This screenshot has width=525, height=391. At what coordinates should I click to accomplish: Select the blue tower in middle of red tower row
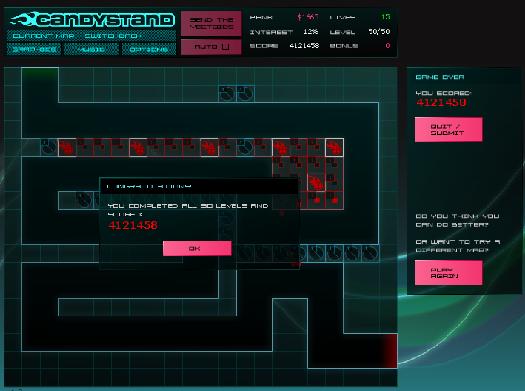click(245, 147)
